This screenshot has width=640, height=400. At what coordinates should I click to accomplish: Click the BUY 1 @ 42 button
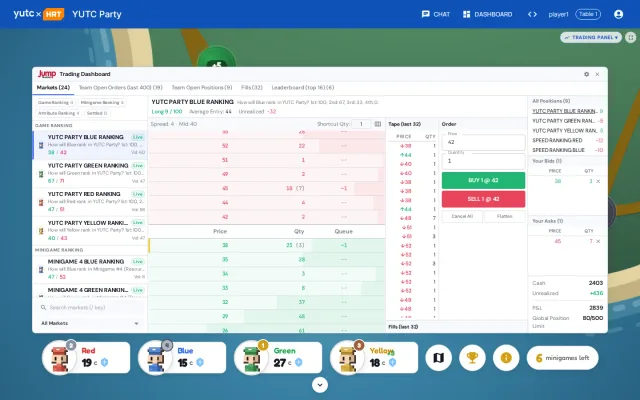[483, 180]
